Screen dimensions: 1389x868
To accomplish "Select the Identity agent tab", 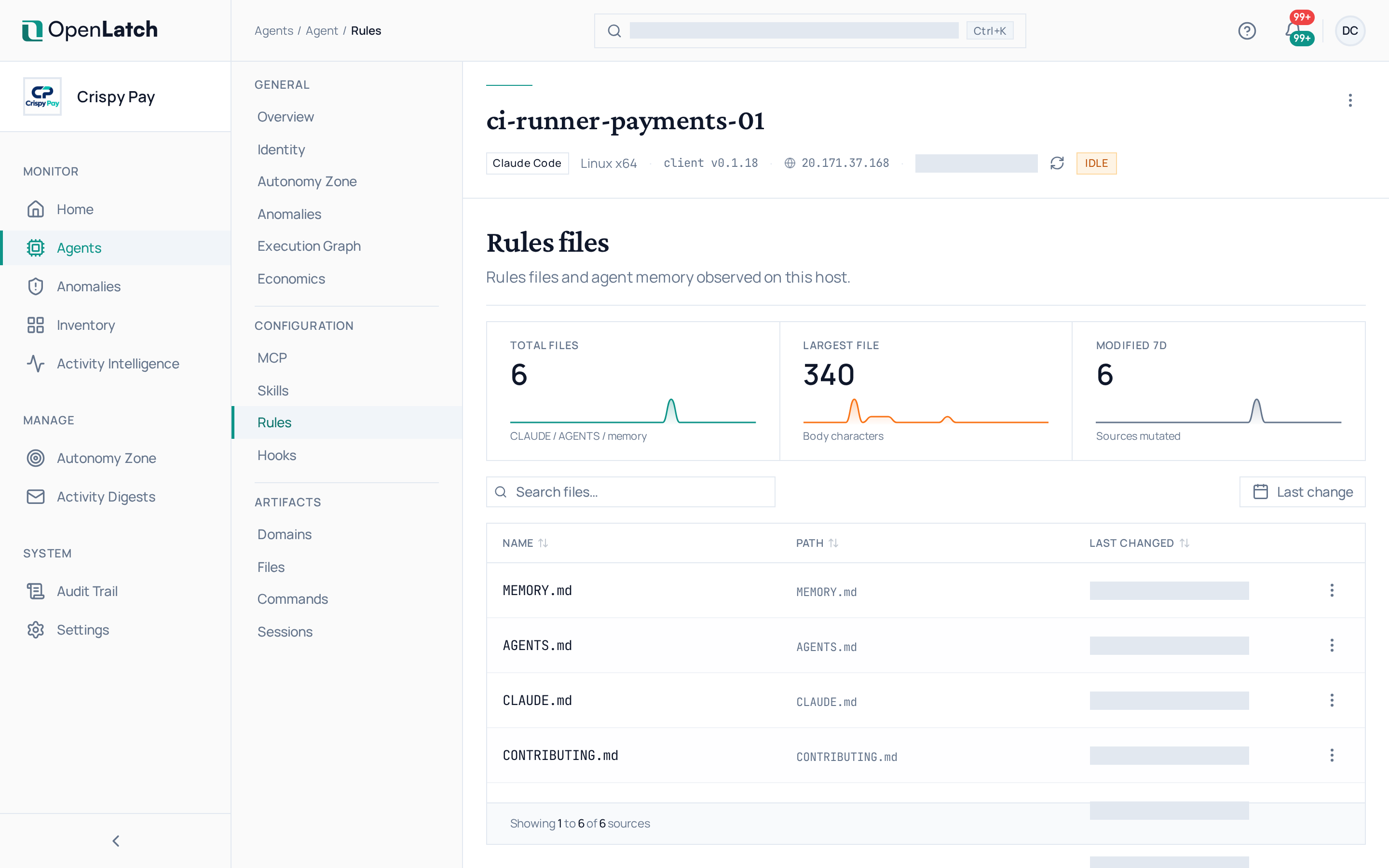I will click(347, 149).
